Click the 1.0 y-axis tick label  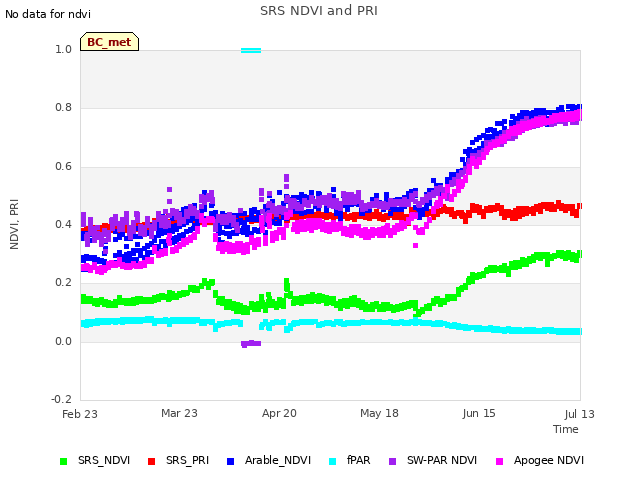[63, 49]
